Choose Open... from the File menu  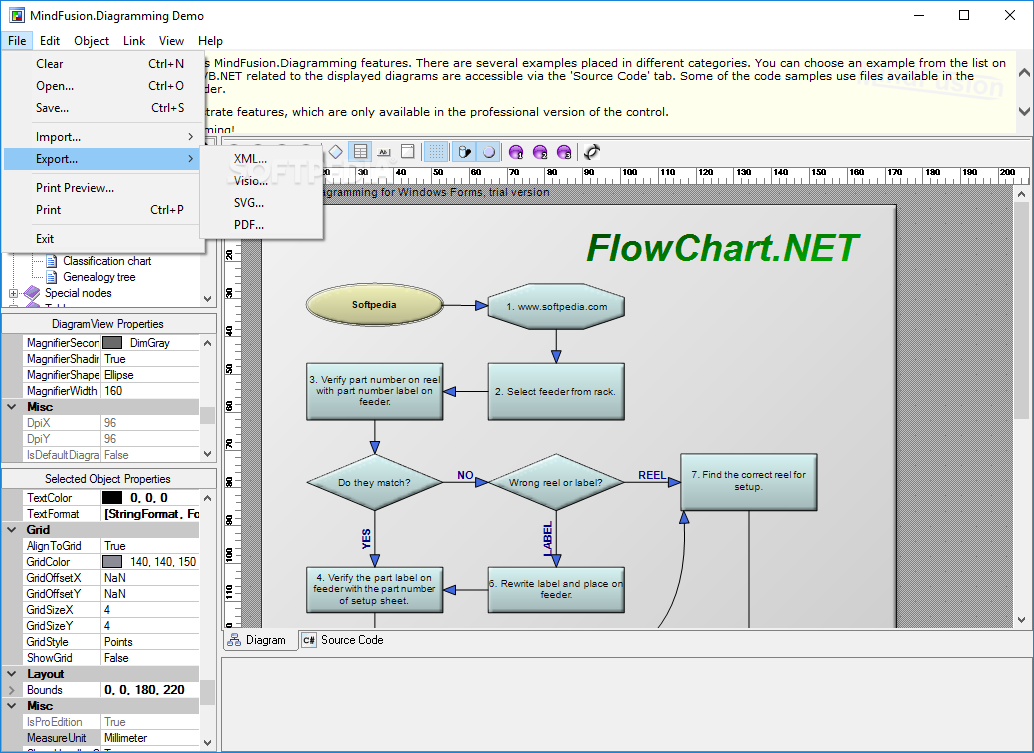[102, 86]
